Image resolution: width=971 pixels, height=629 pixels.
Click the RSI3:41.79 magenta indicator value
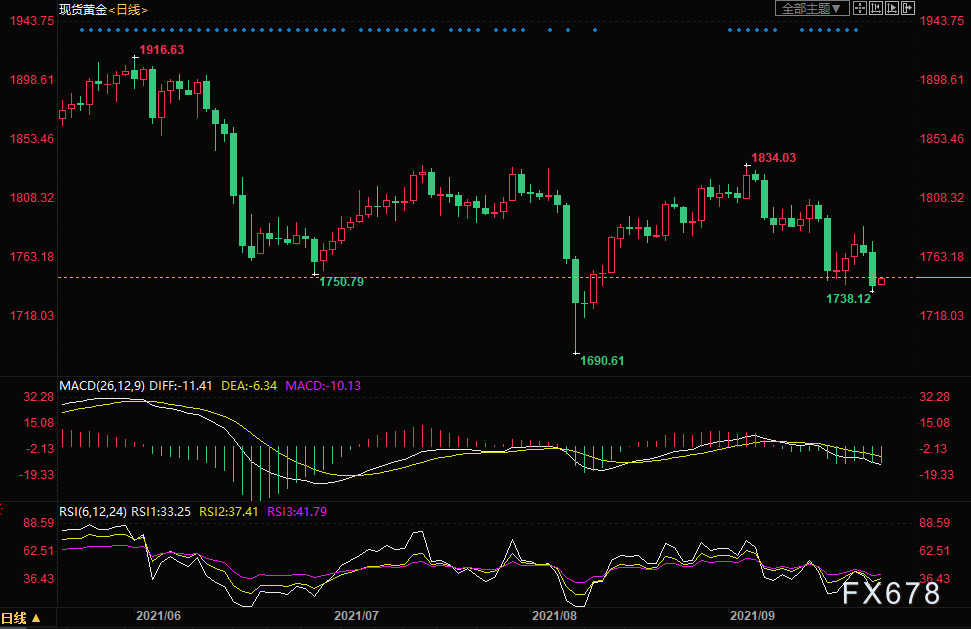(297, 511)
